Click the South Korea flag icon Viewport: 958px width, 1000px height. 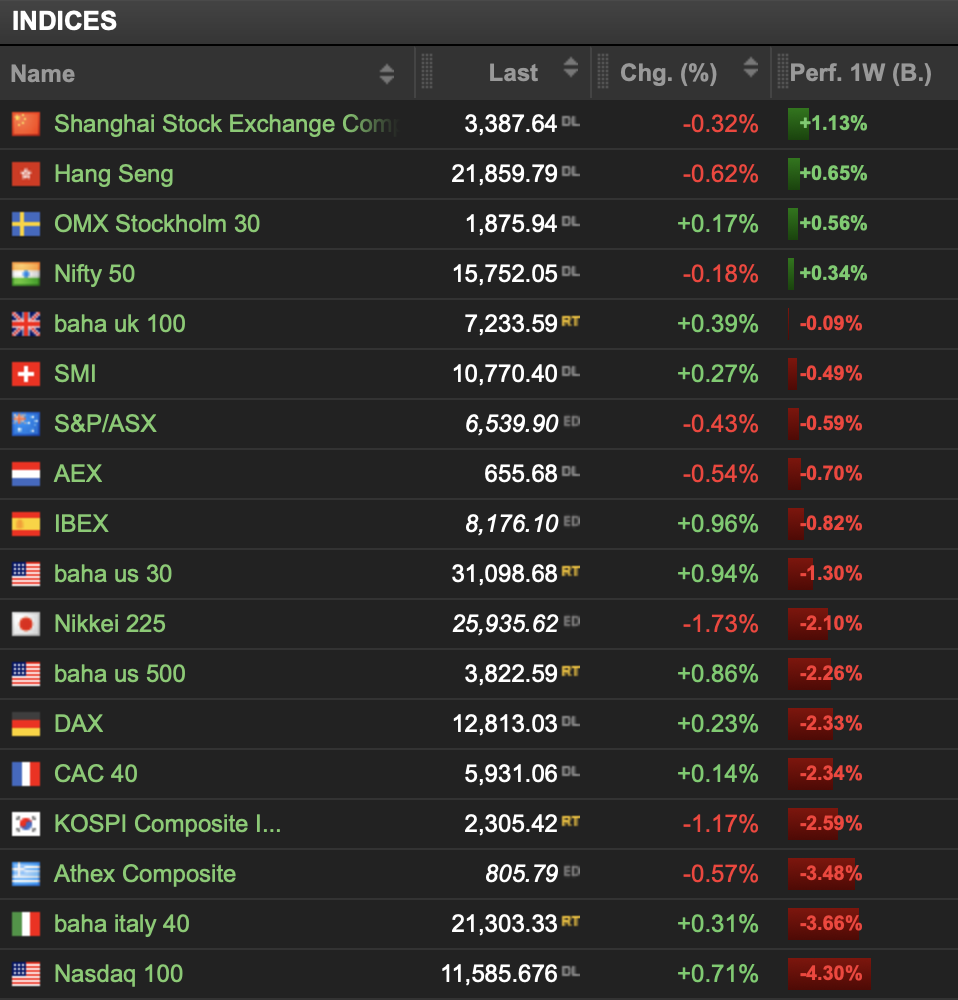pos(26,824)
